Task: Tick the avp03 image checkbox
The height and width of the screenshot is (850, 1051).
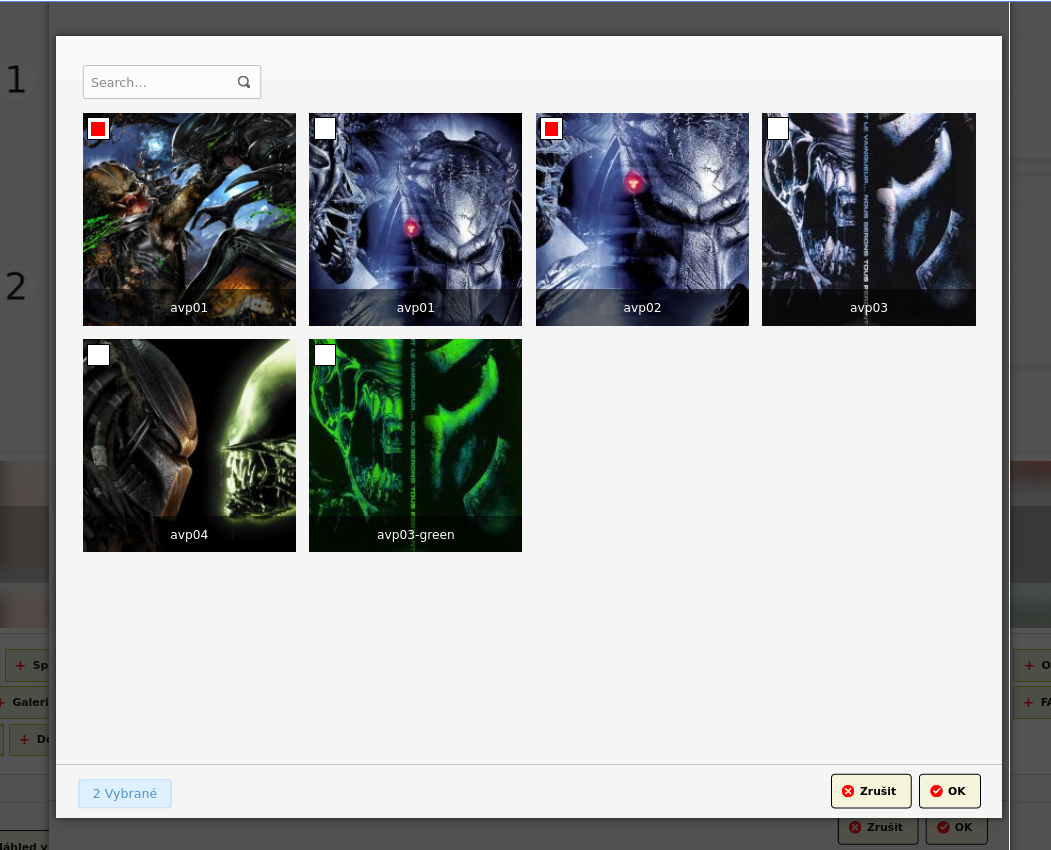Action: coord(778,129)
